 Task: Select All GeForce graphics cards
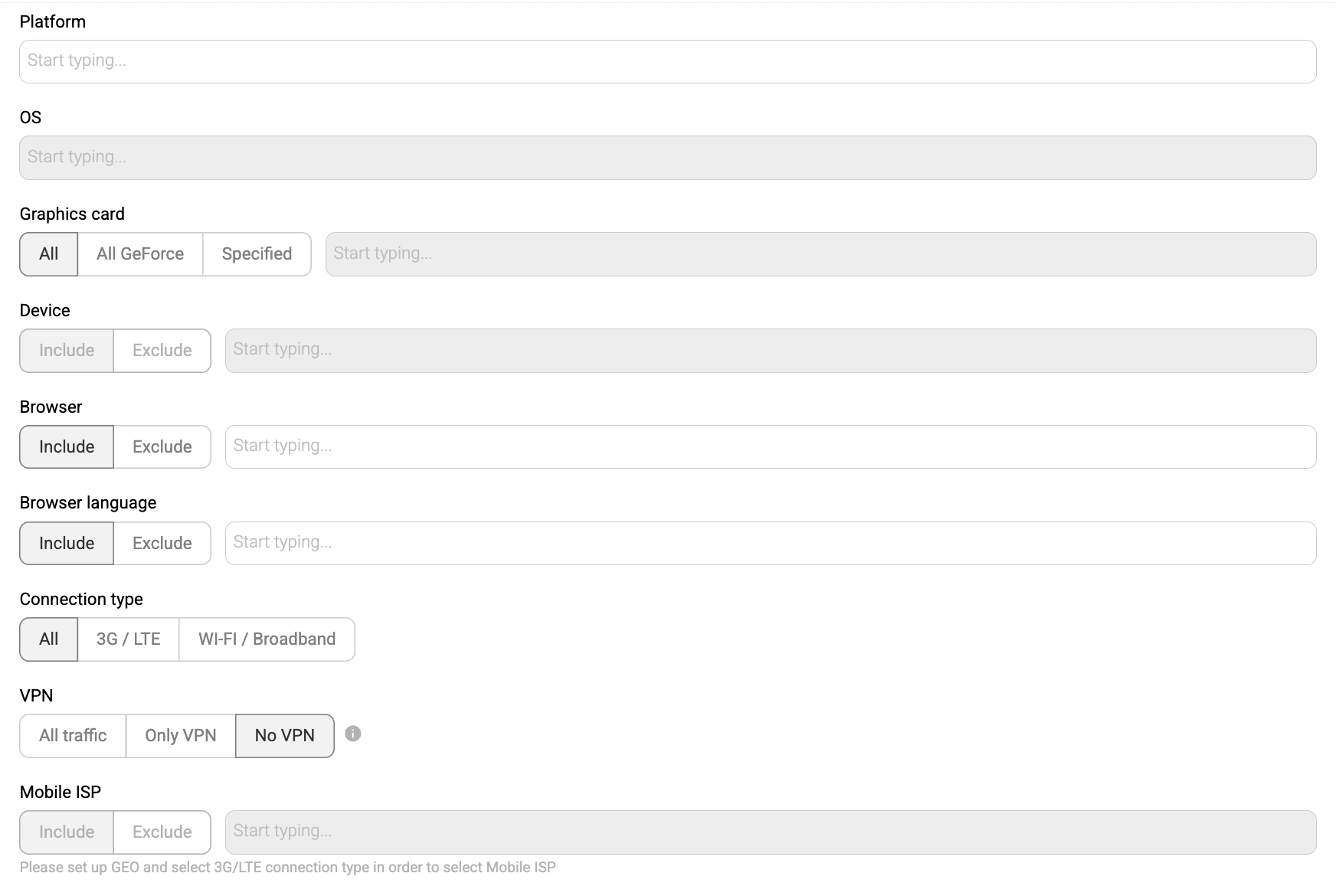pyautogui.click(x=140, y=254)
